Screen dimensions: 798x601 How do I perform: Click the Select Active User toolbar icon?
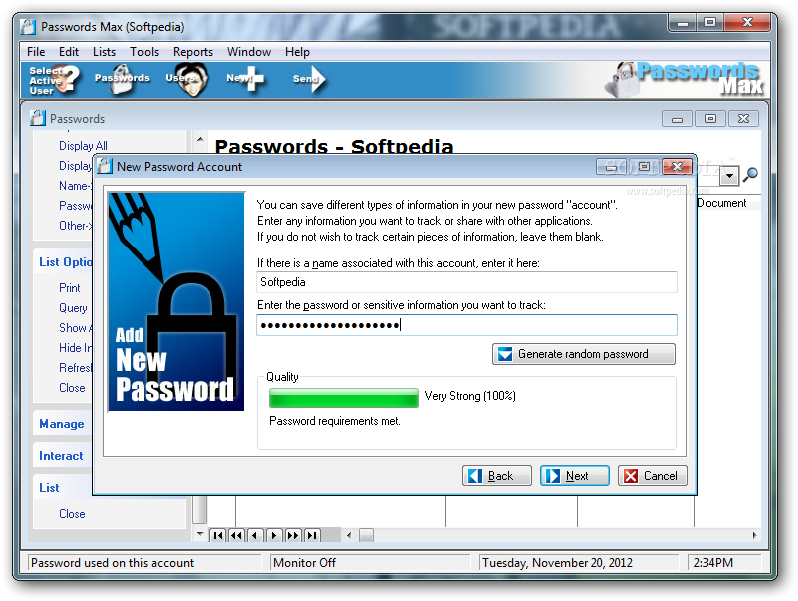pyautogui.click(x=54, y=80)
